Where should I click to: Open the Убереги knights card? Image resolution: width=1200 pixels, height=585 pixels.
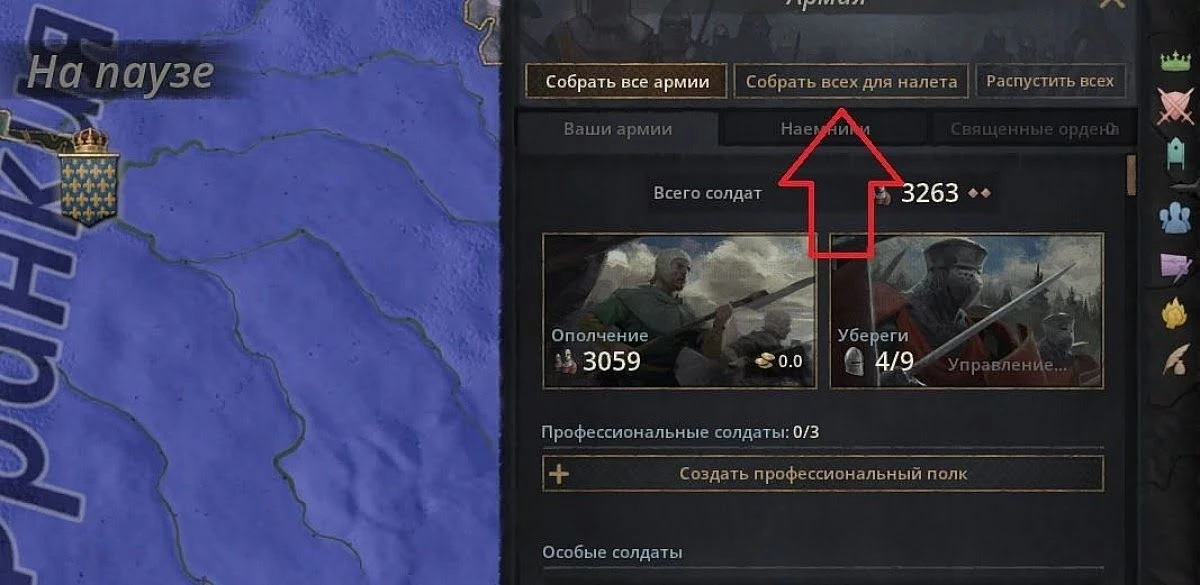point(967,311)
